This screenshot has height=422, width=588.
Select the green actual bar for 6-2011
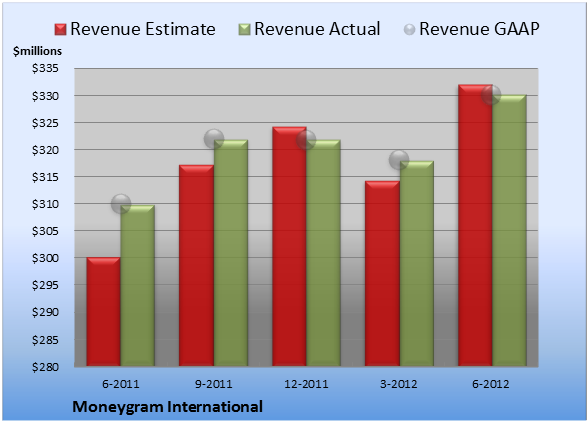(138, 285)
